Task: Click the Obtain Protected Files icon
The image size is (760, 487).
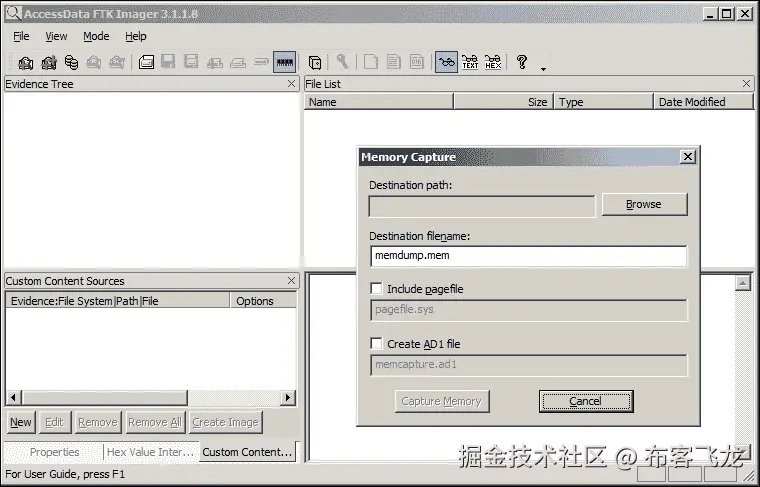Action: click(x=315, y=62)
